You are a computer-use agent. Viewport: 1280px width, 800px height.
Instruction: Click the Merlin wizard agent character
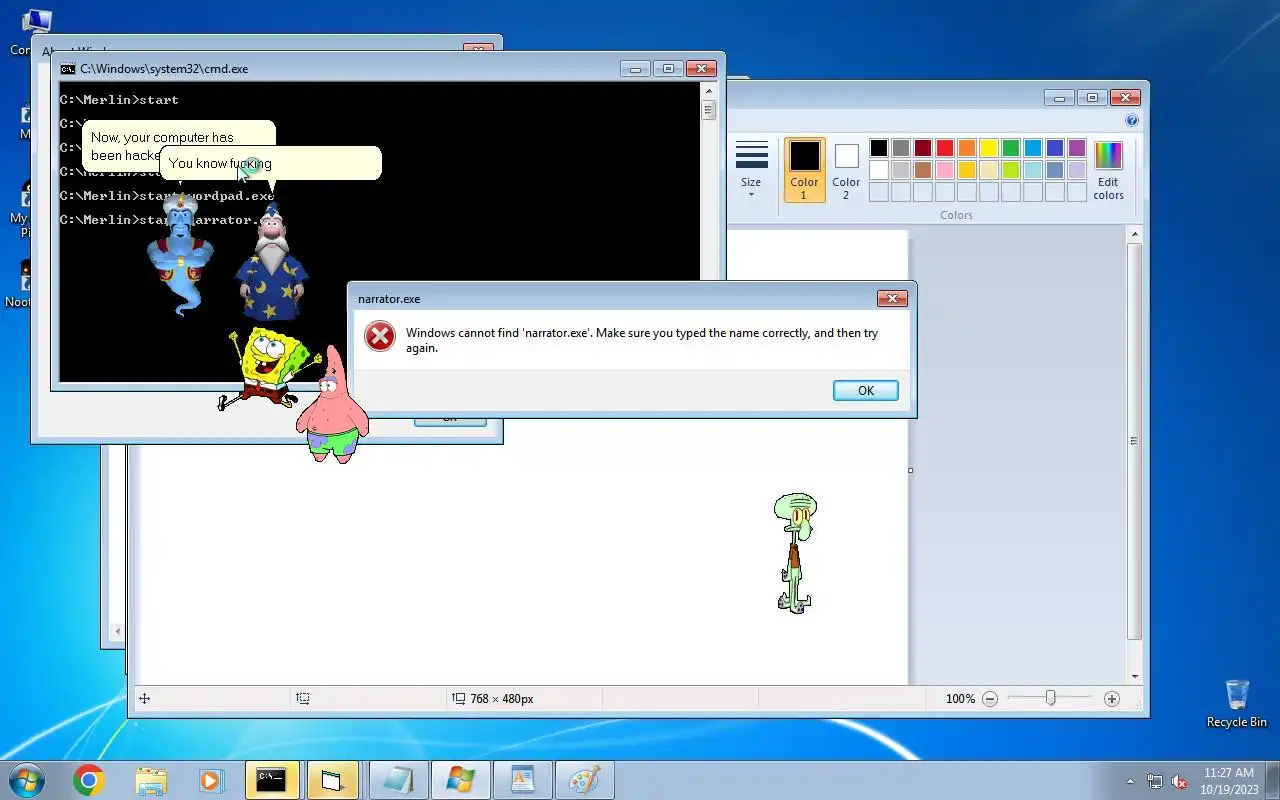[x=271, y=265]
